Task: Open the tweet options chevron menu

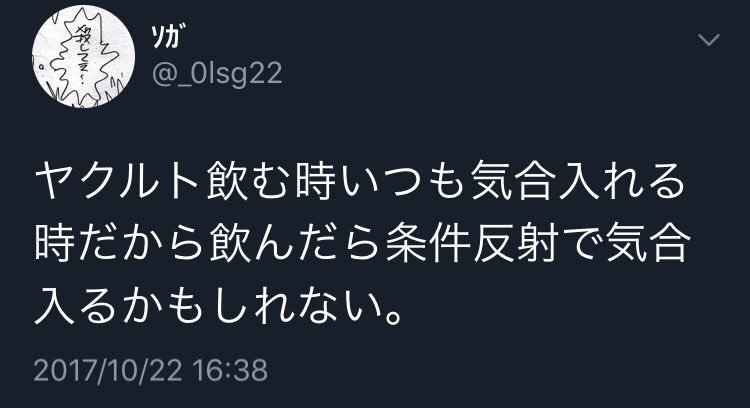Action: [x=708, y=39]
